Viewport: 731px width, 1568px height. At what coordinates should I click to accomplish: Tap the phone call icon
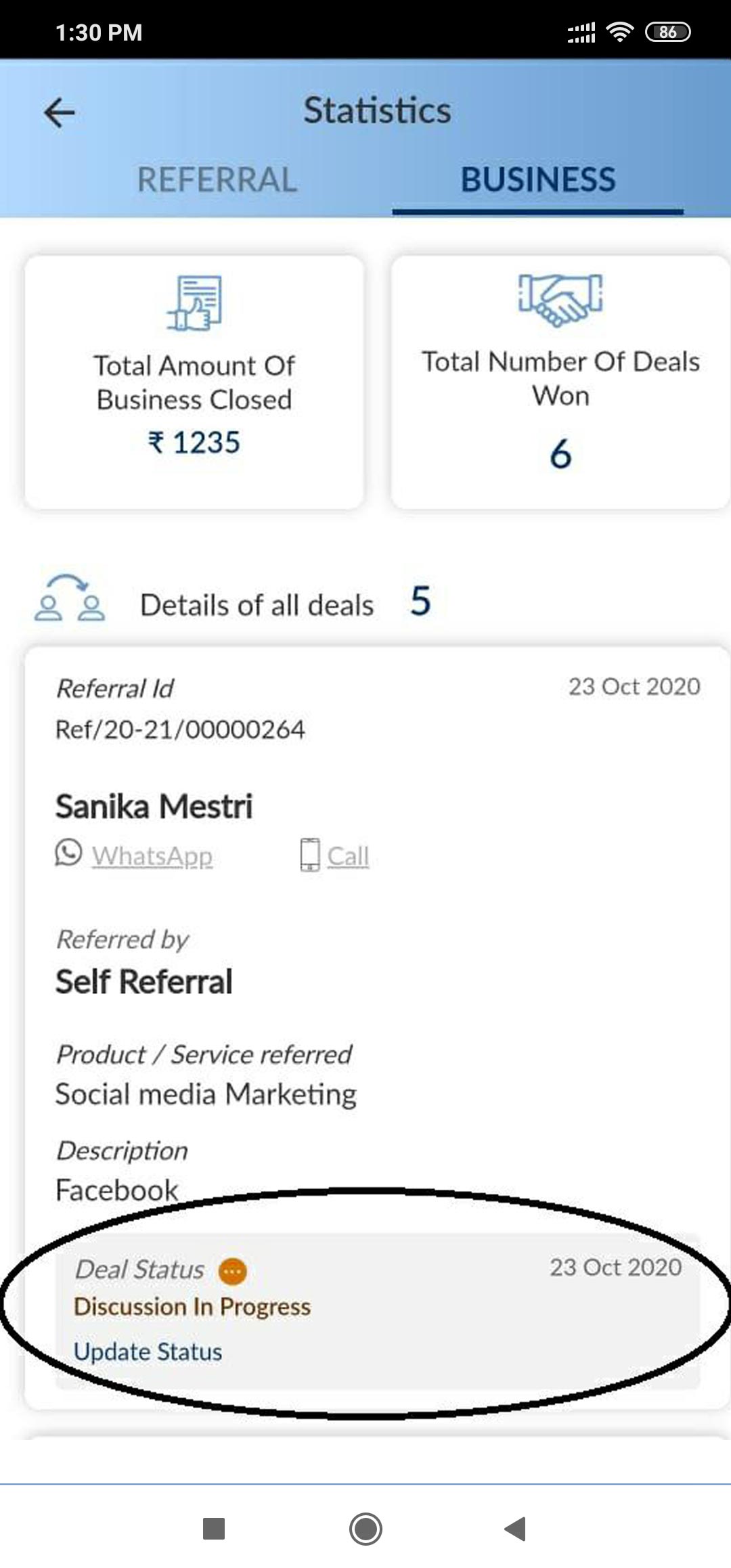coord(310,855)
